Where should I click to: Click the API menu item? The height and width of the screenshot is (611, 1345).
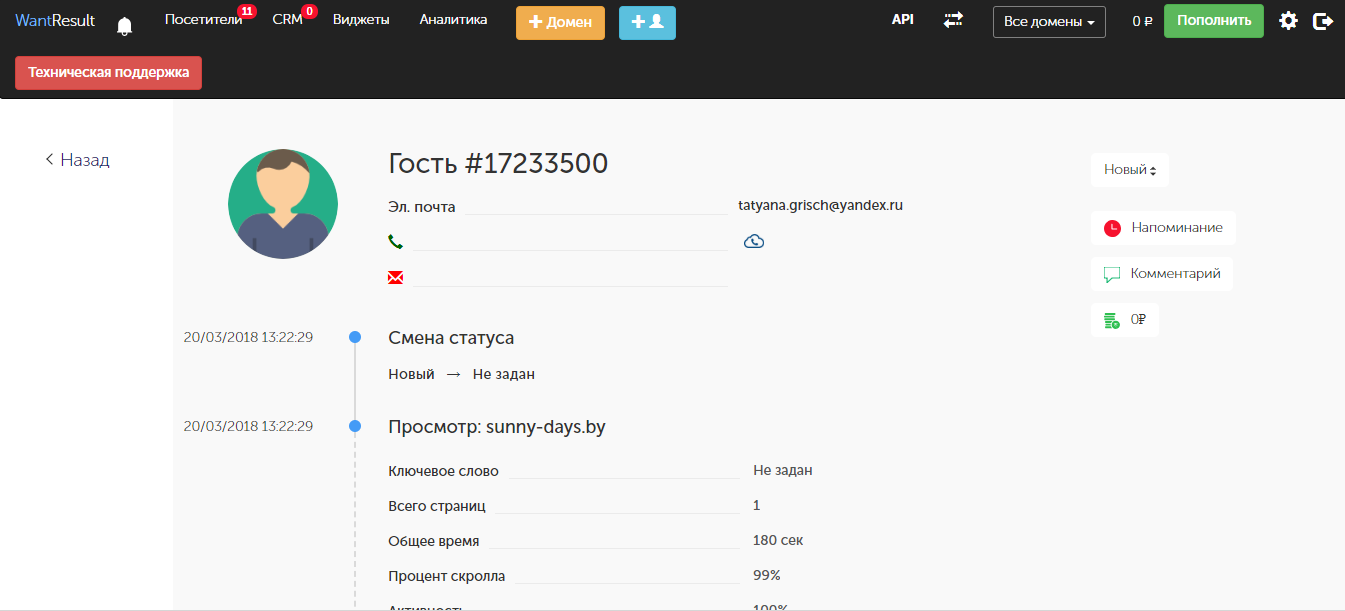coord(903,19)
